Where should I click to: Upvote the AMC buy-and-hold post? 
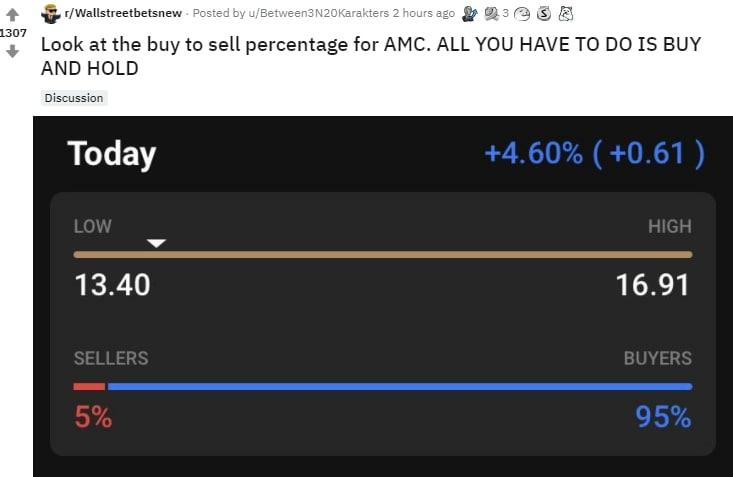click(13, 15)
